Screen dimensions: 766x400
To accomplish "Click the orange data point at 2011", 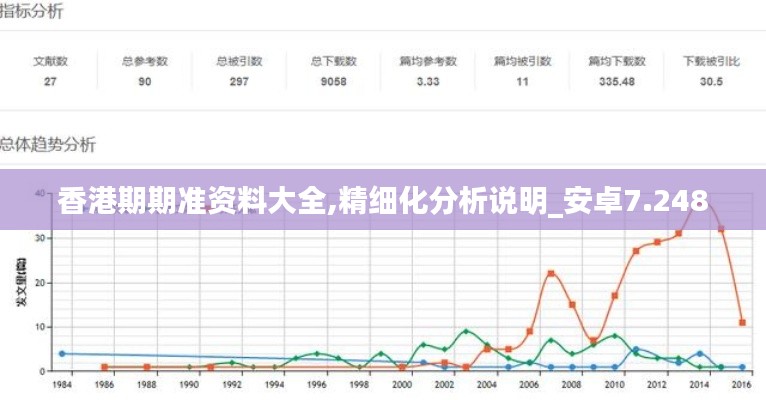I will click(x=636, y=250).
